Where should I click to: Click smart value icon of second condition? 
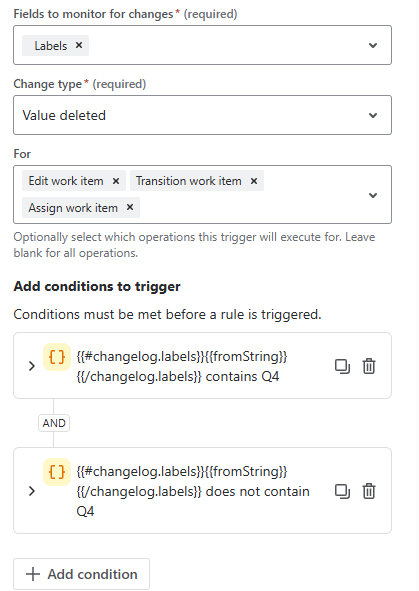click(x=57, y=472)
